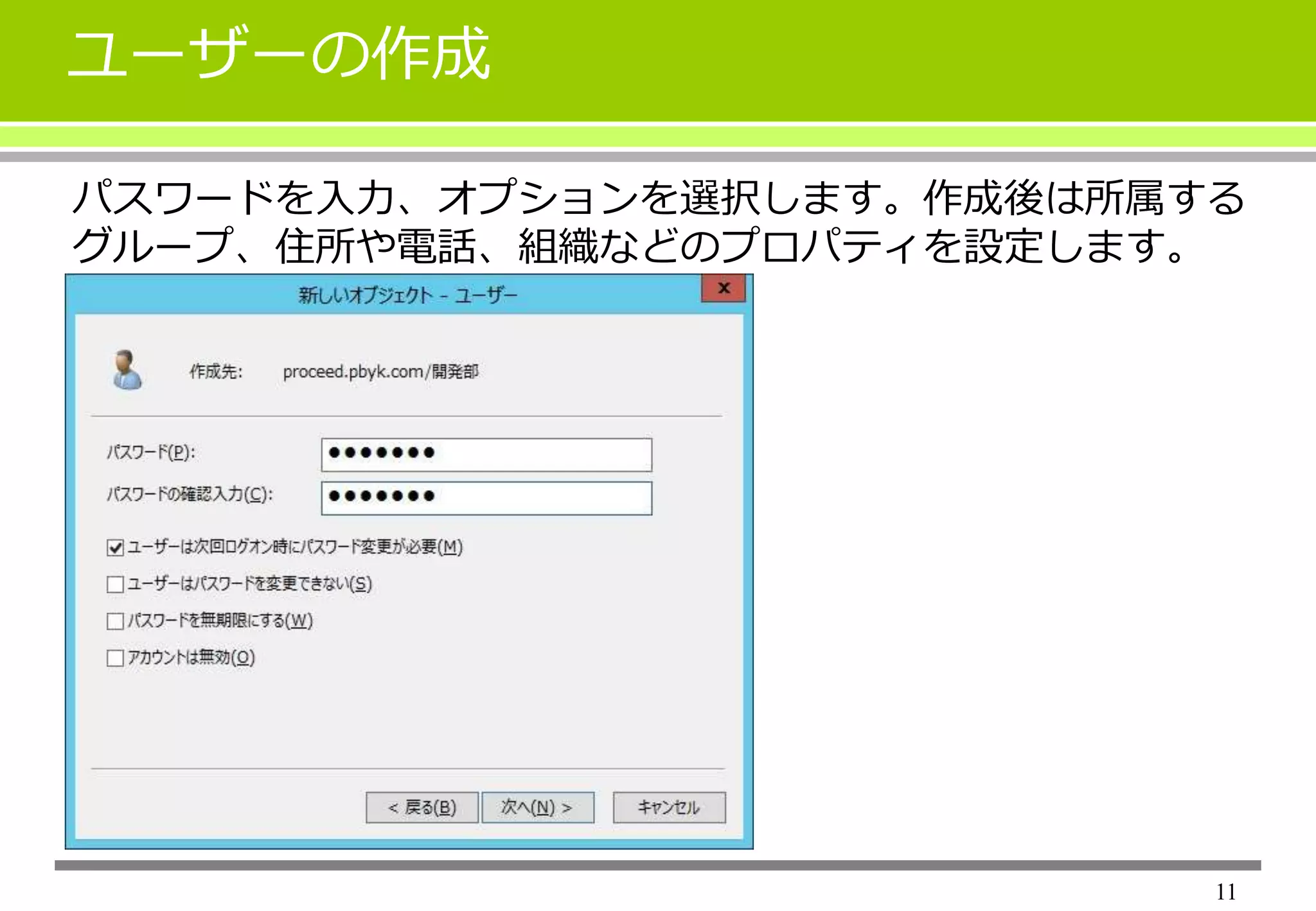Check パスワードを無期限にする option
The image size is (1316, 911).
[x=116, y=621]
